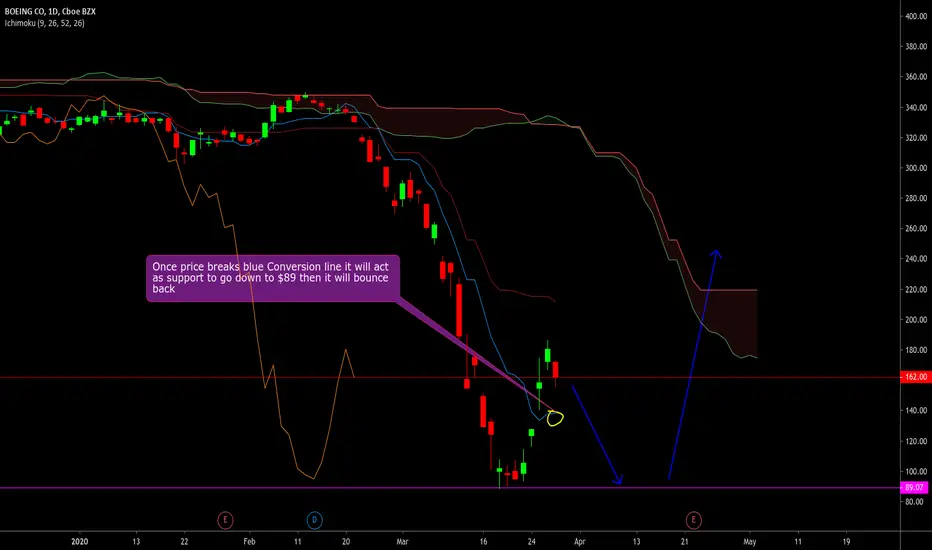Click the BOEING CO, 1D, Cboe BZX title
This screenshot has width=932, height=550.
tap(50, 11)
